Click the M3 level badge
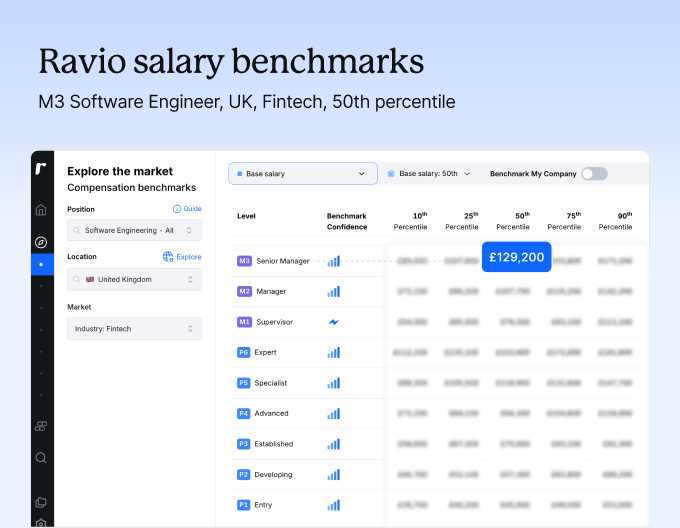The image size is (680, 528). point(244,261)
